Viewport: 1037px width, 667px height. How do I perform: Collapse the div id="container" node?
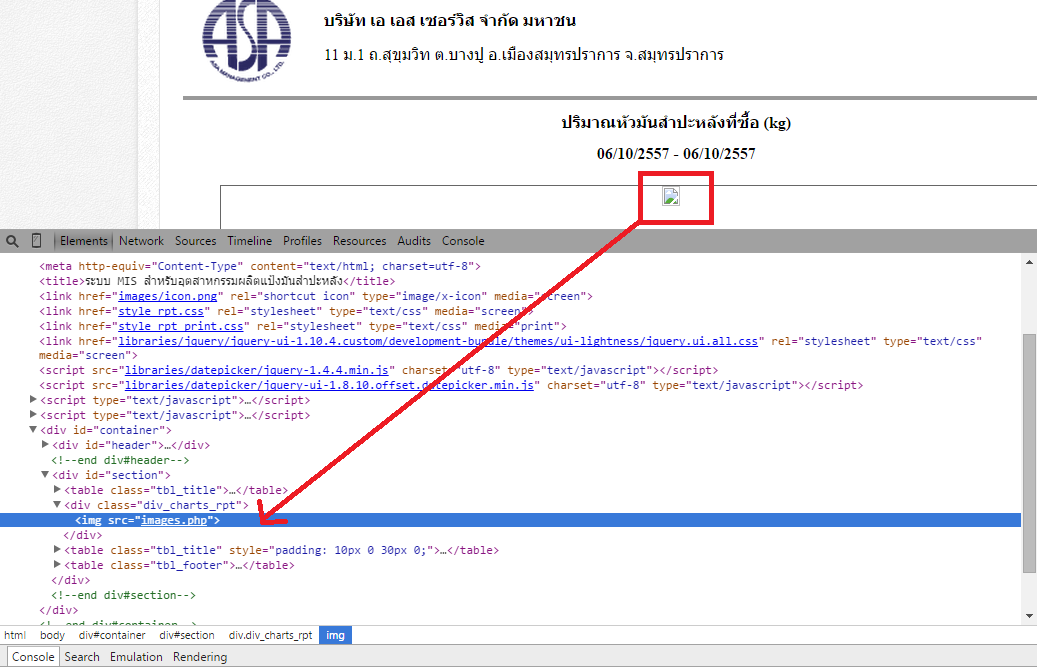point(33,430)
